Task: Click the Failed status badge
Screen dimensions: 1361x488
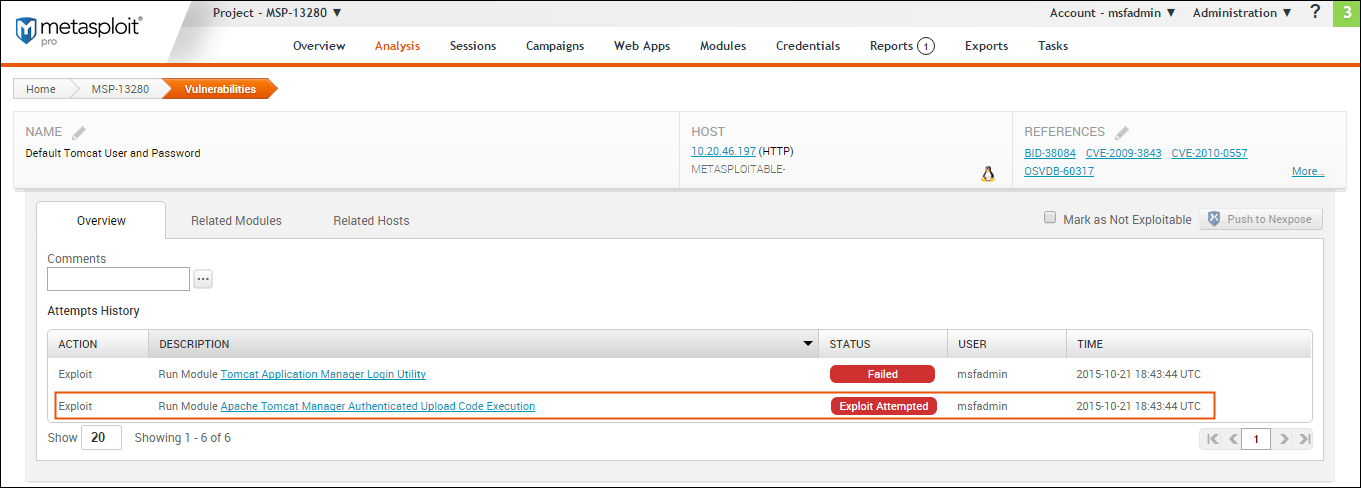Action: (882, 374)
